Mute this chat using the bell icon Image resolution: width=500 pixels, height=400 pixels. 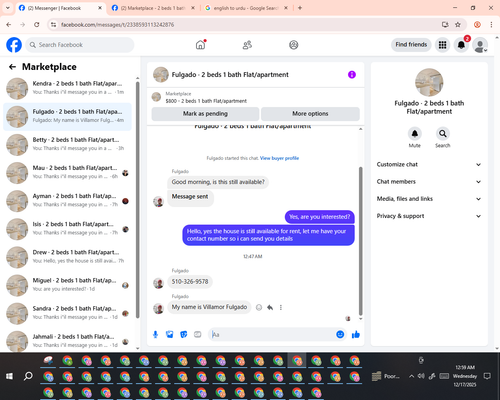[415, 134]
